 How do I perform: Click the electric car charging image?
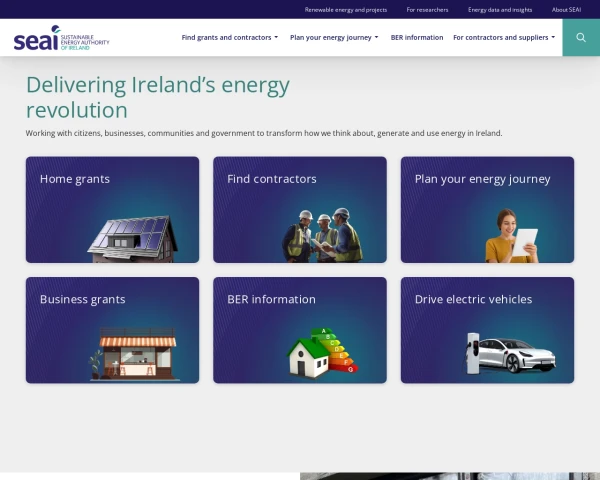click(511, 353)
